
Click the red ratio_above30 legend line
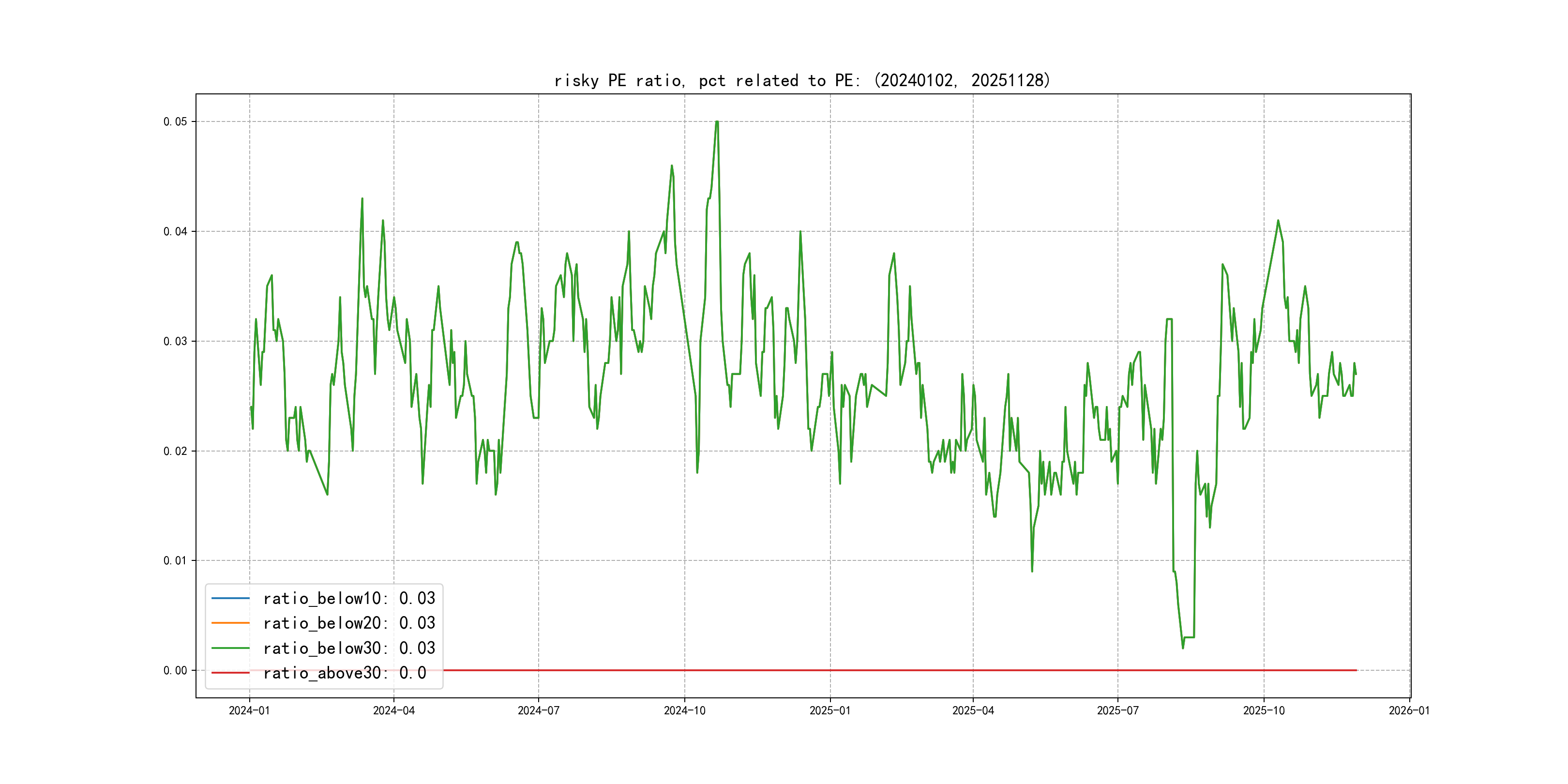pos(230,673)
